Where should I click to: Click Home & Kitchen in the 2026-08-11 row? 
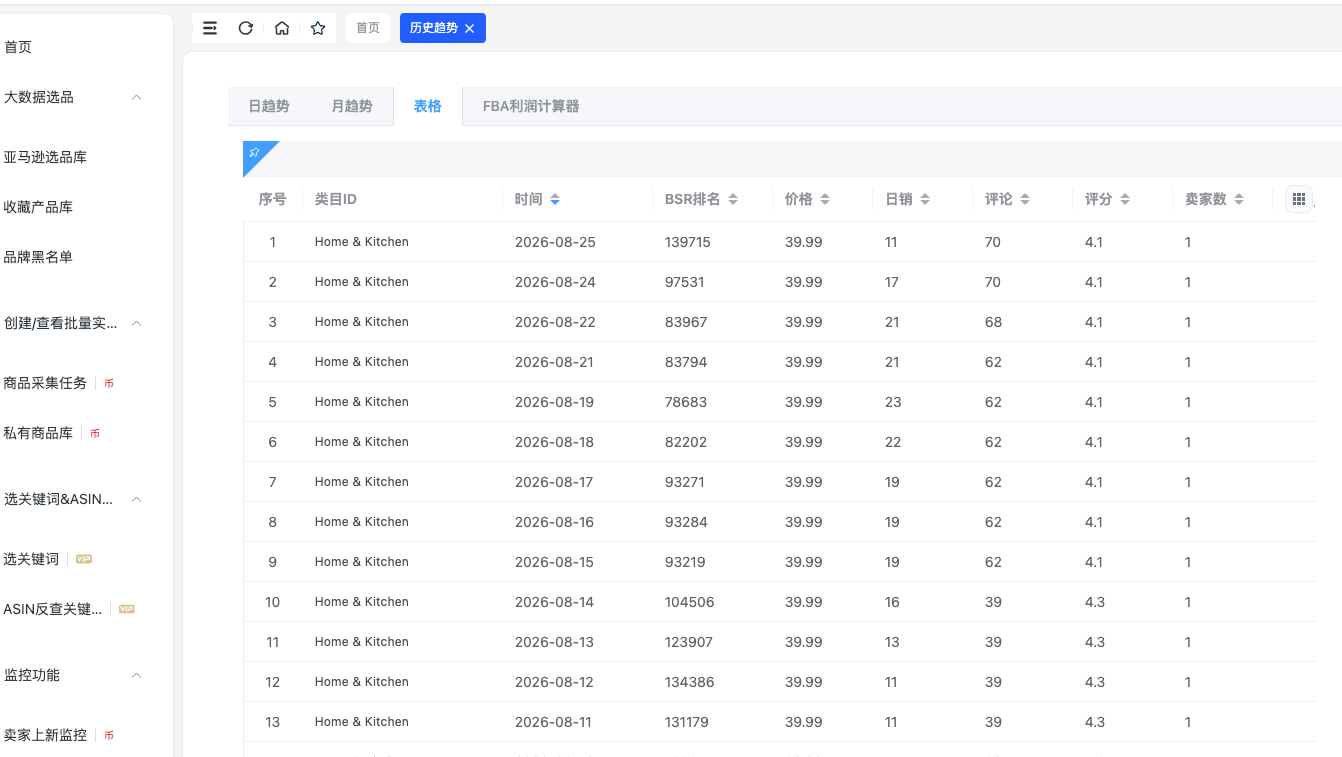(362, 722)
